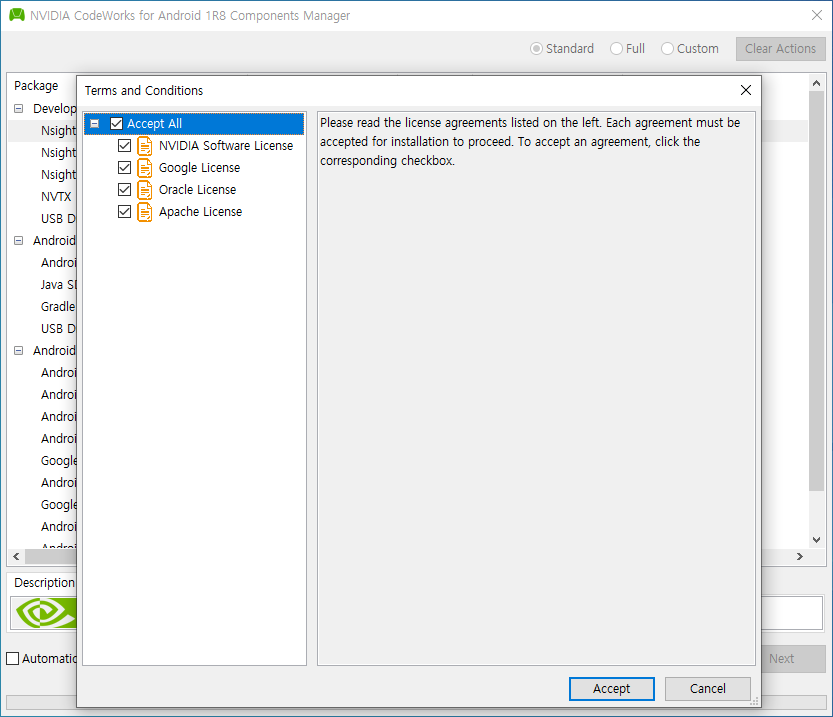
Task: Select the NVTX package row
Action: pyautogui.click(x=56, y=197)
